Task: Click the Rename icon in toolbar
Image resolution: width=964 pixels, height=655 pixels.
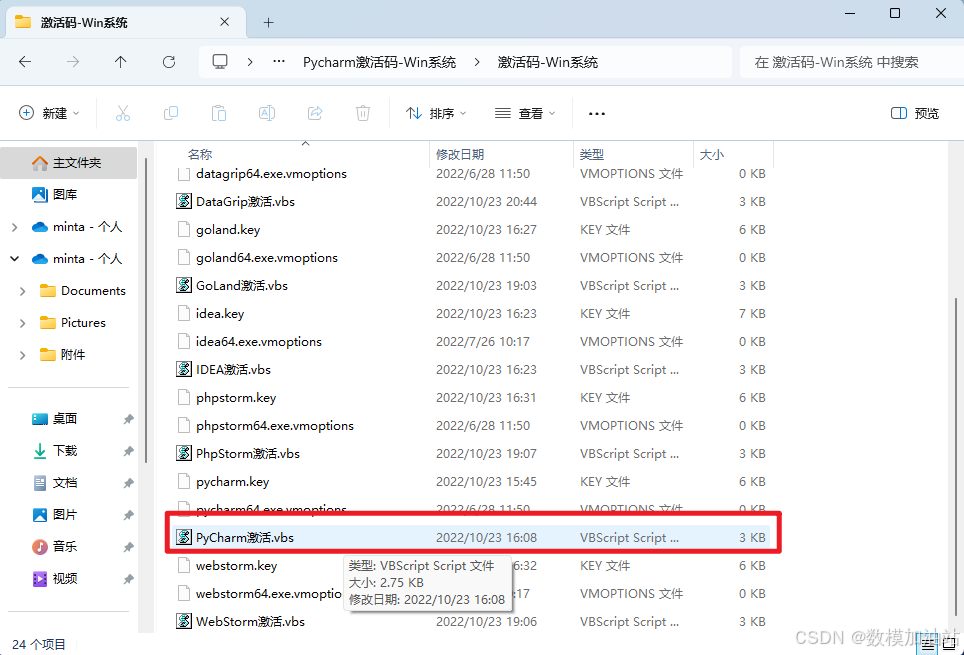Action: pos(267,113)
